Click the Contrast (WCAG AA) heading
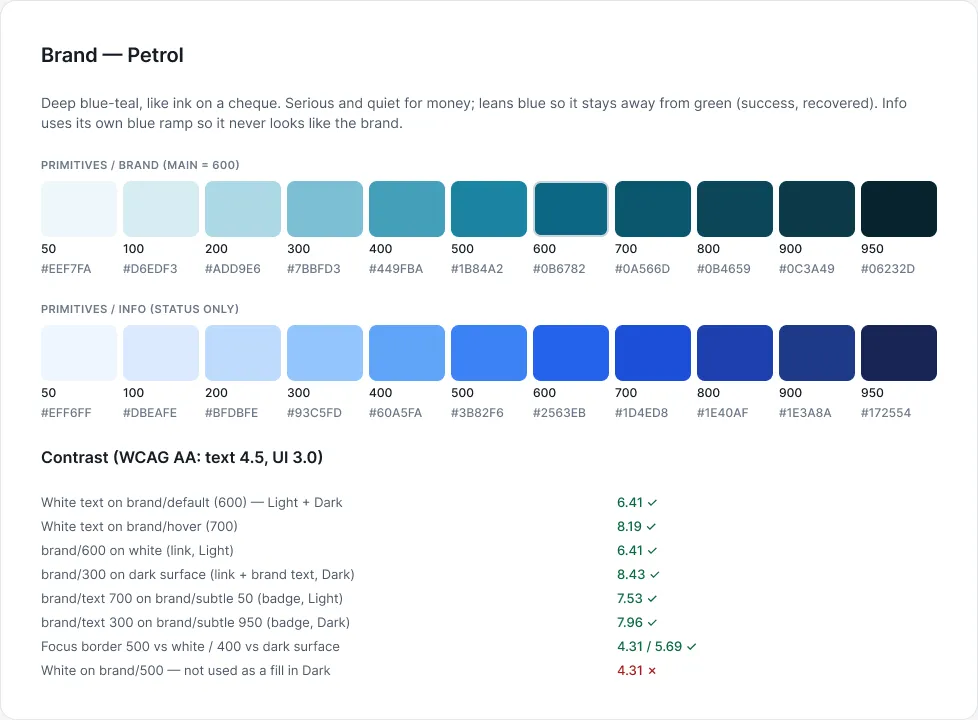Image resolution: width=978 pixels, height=720 pixels. (x=182, y=457)
